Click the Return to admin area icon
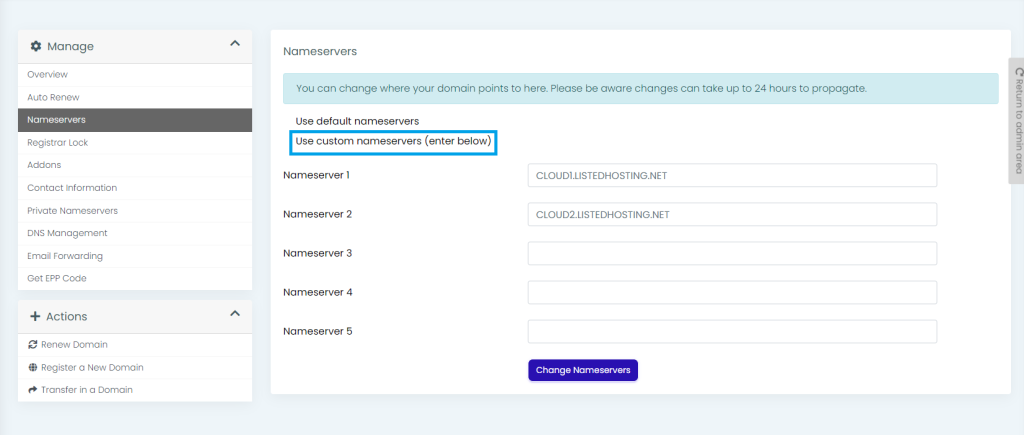Image resolution: width=1024 pixels, height=435 pixels. [1018, 73]
